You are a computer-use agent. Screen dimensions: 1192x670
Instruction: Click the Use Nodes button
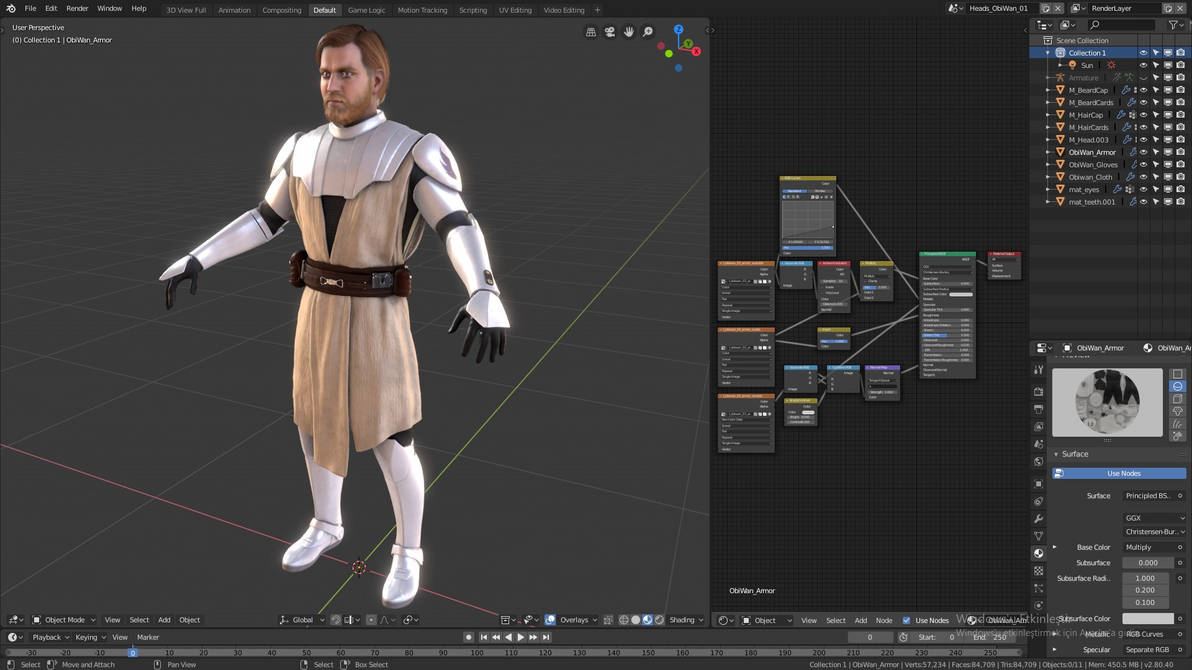pos(1119,473)
